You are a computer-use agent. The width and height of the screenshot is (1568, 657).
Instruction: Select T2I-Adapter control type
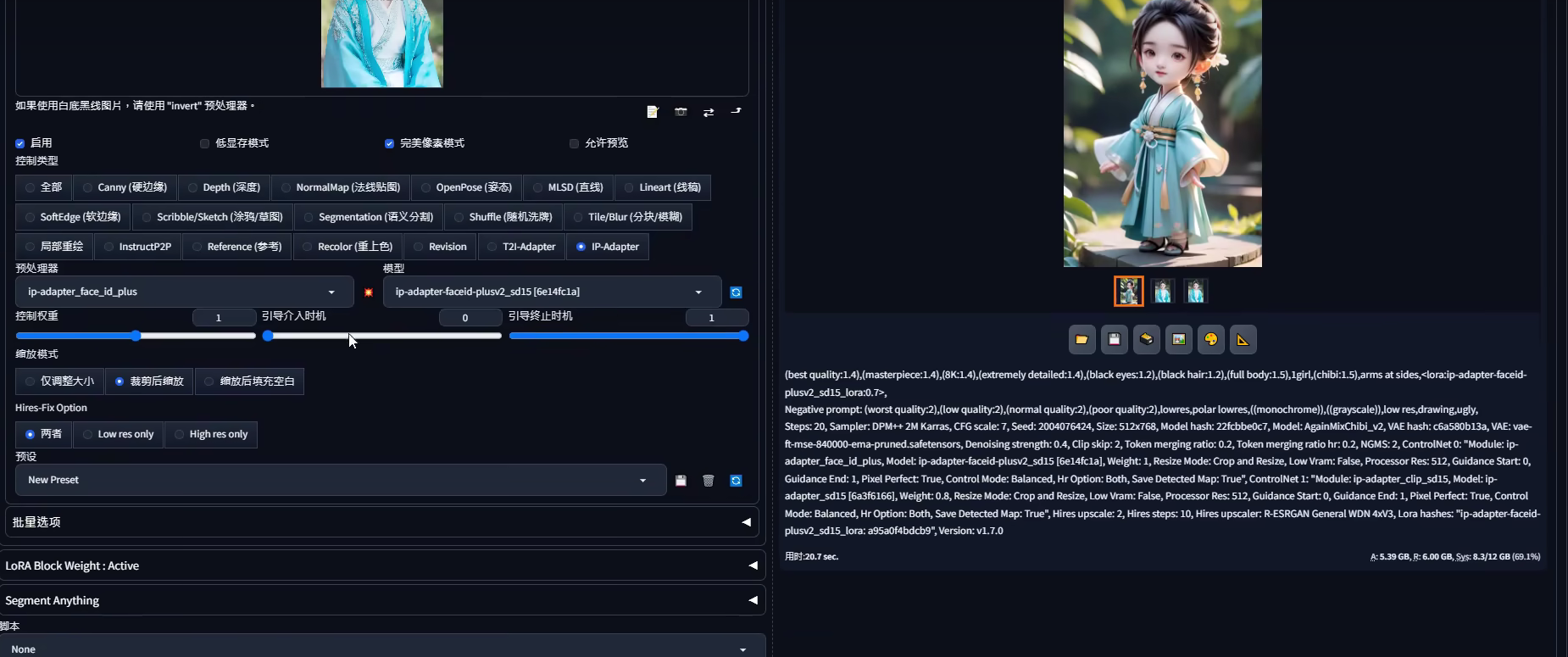click(522, 247)
